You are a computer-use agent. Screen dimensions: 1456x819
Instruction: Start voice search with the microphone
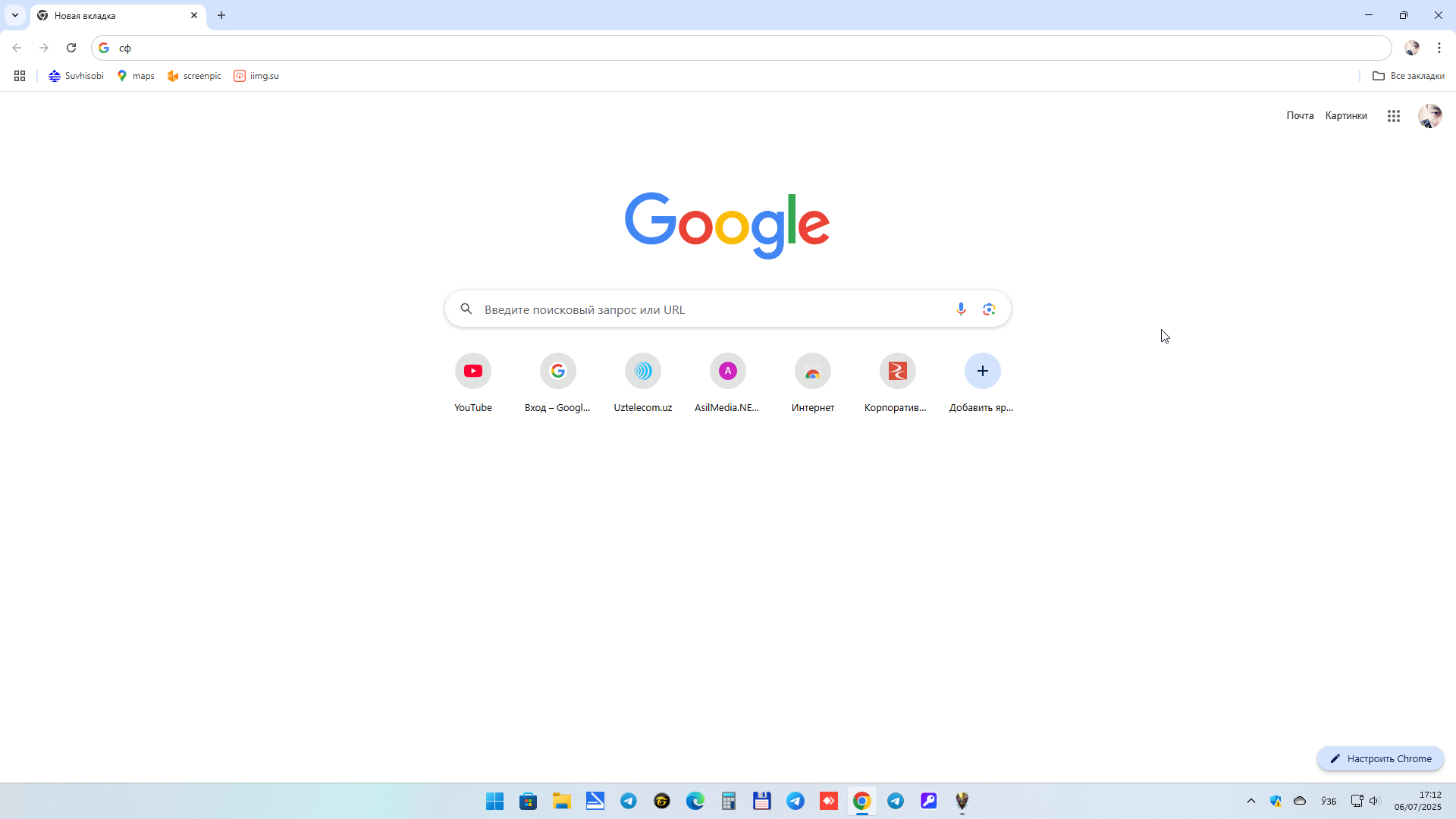click(961, 309)
